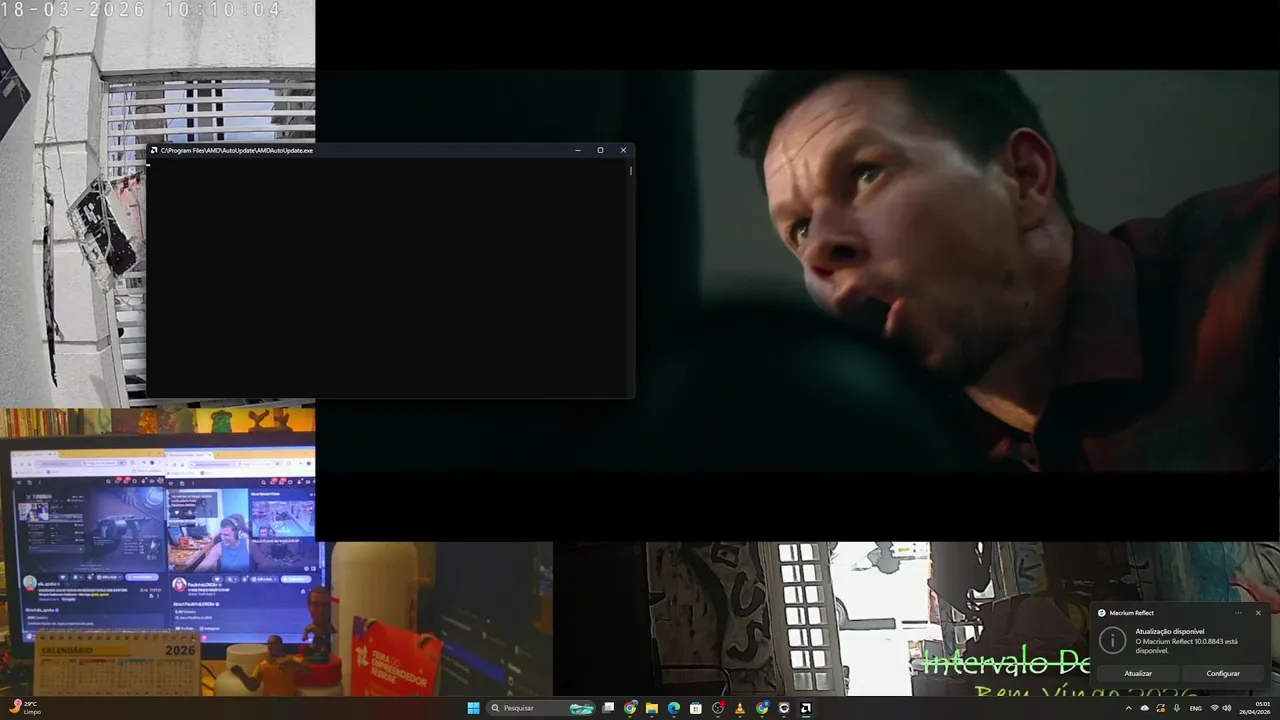This screenshot has height=720, width=1280.
Task: Click the AMDAutoUpdate.exe title bar path
Action: coord(237,150)
